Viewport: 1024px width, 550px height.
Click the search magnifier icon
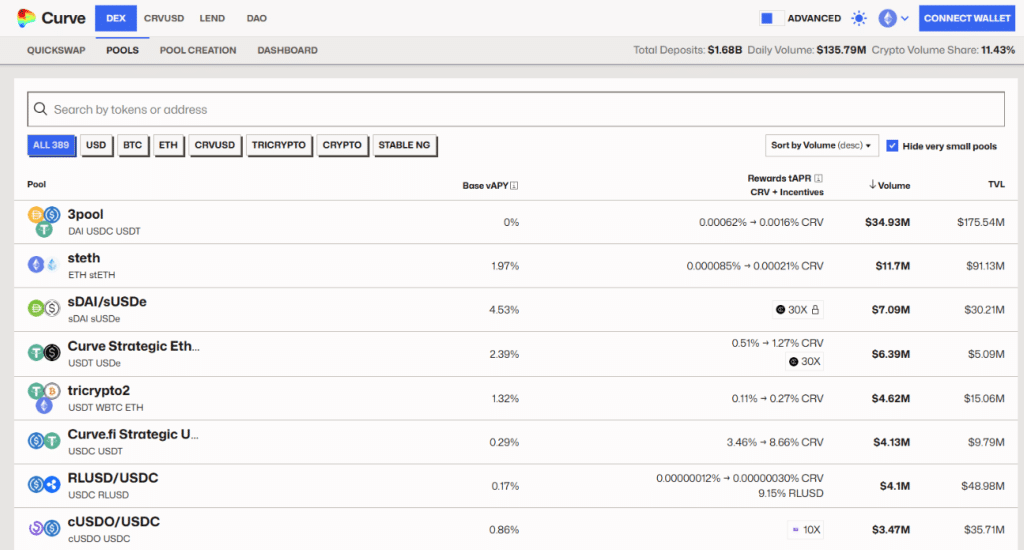(40, 109)
